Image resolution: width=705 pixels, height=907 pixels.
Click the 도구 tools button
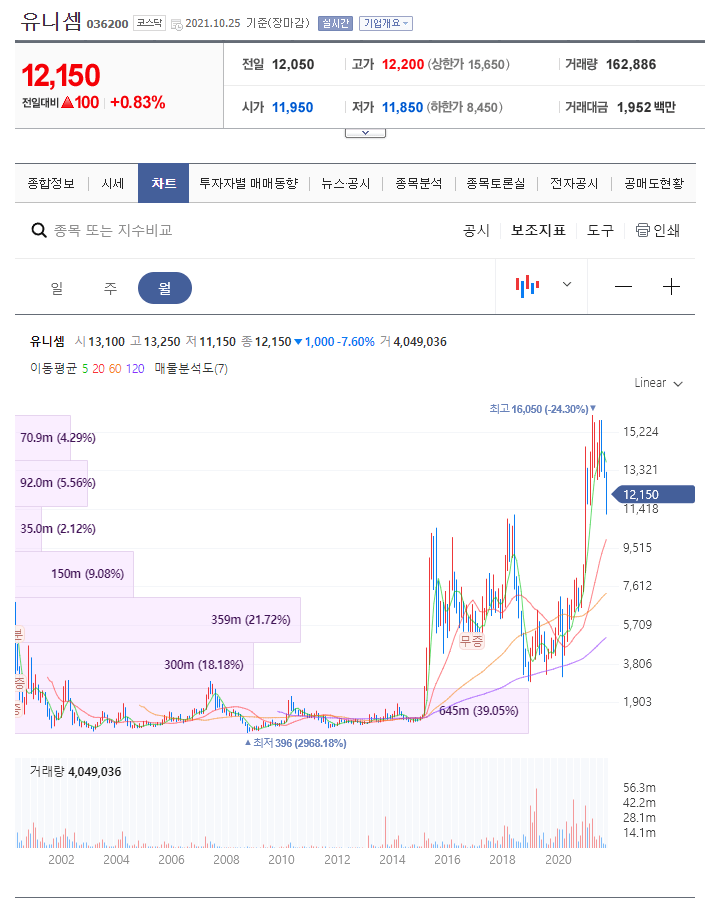600,230
